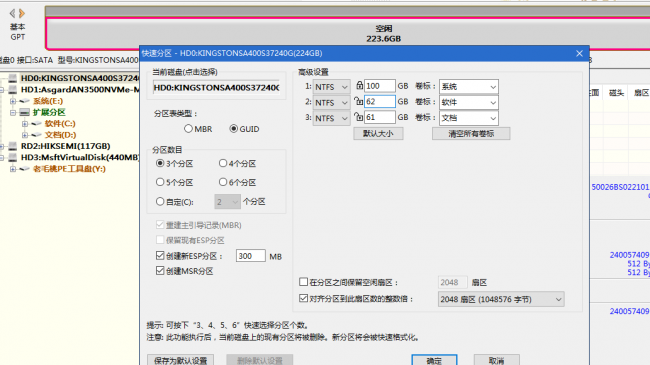Image resolution: width=650 pixels, height=365 pixels.
Task: Open partition 1 NTFS file system dropdown
Action: point(332,87)
